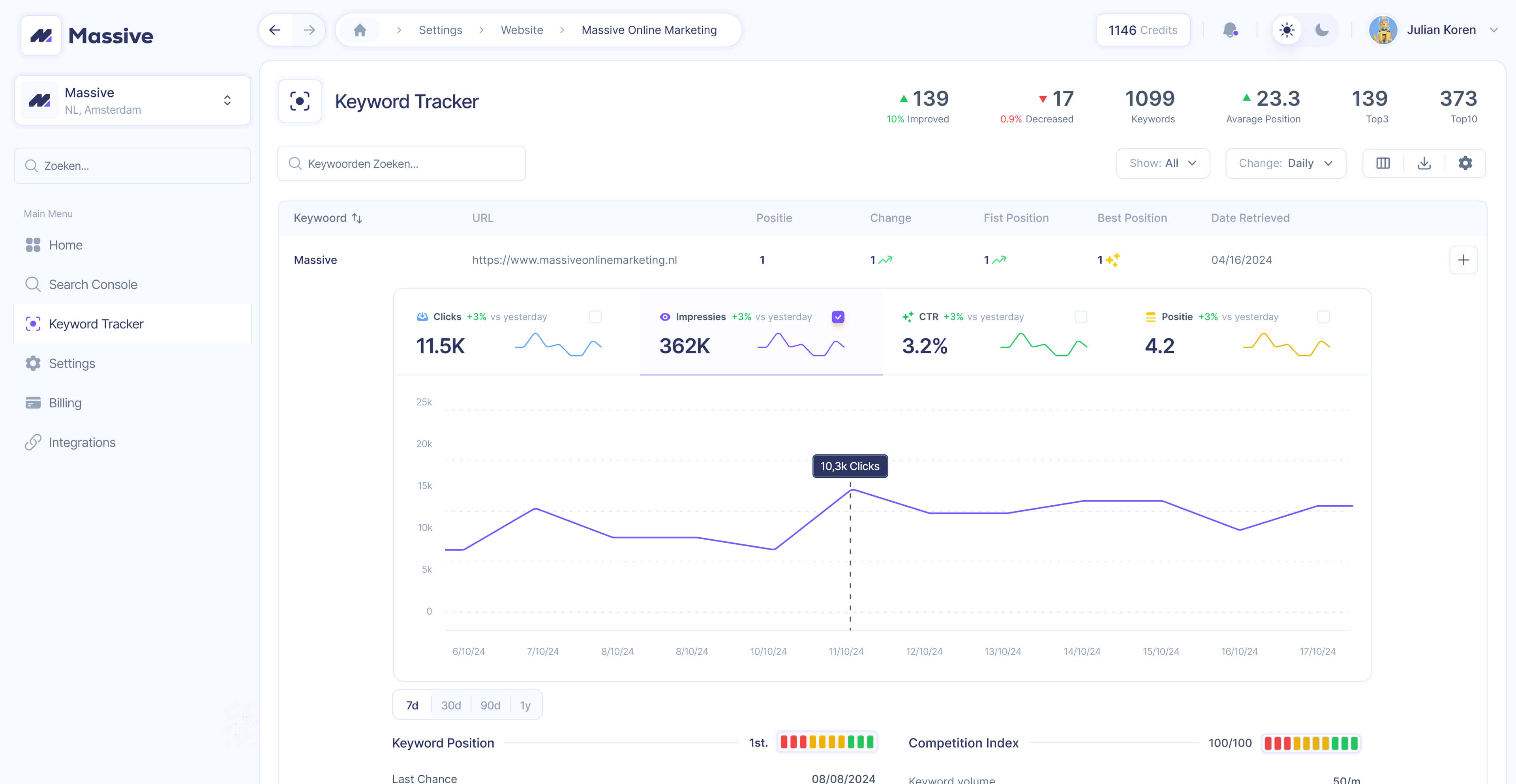Click the Integrations link icon in sidebar

coord(33,442)
